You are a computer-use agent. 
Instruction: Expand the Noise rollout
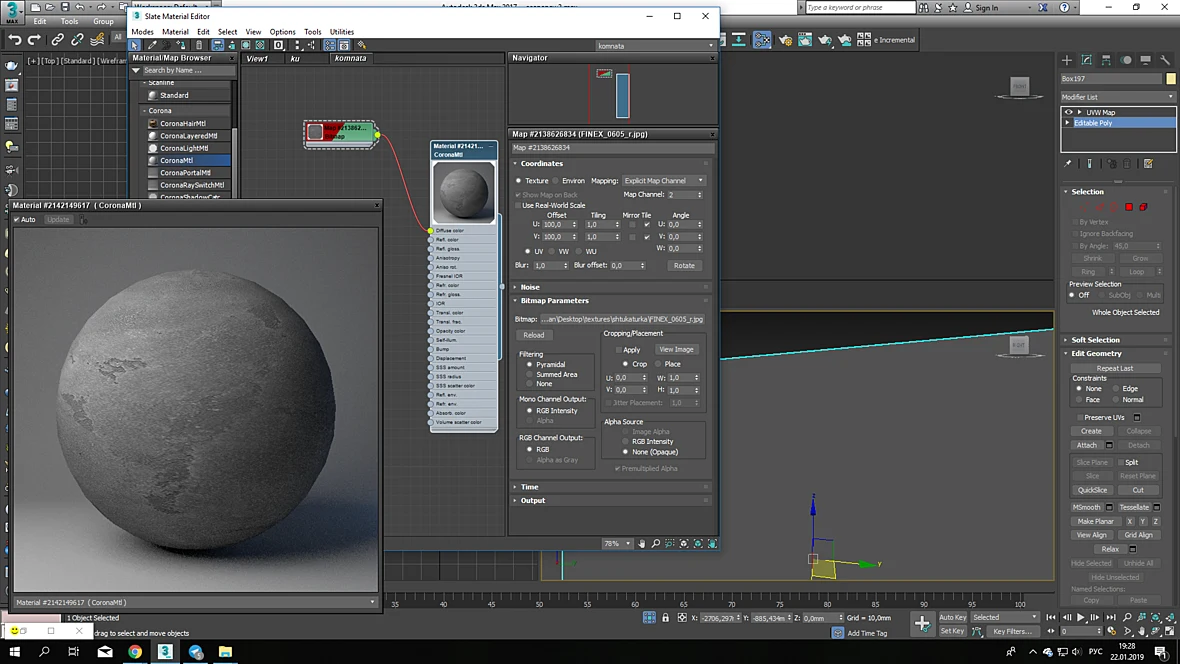(x=530, y=287)
